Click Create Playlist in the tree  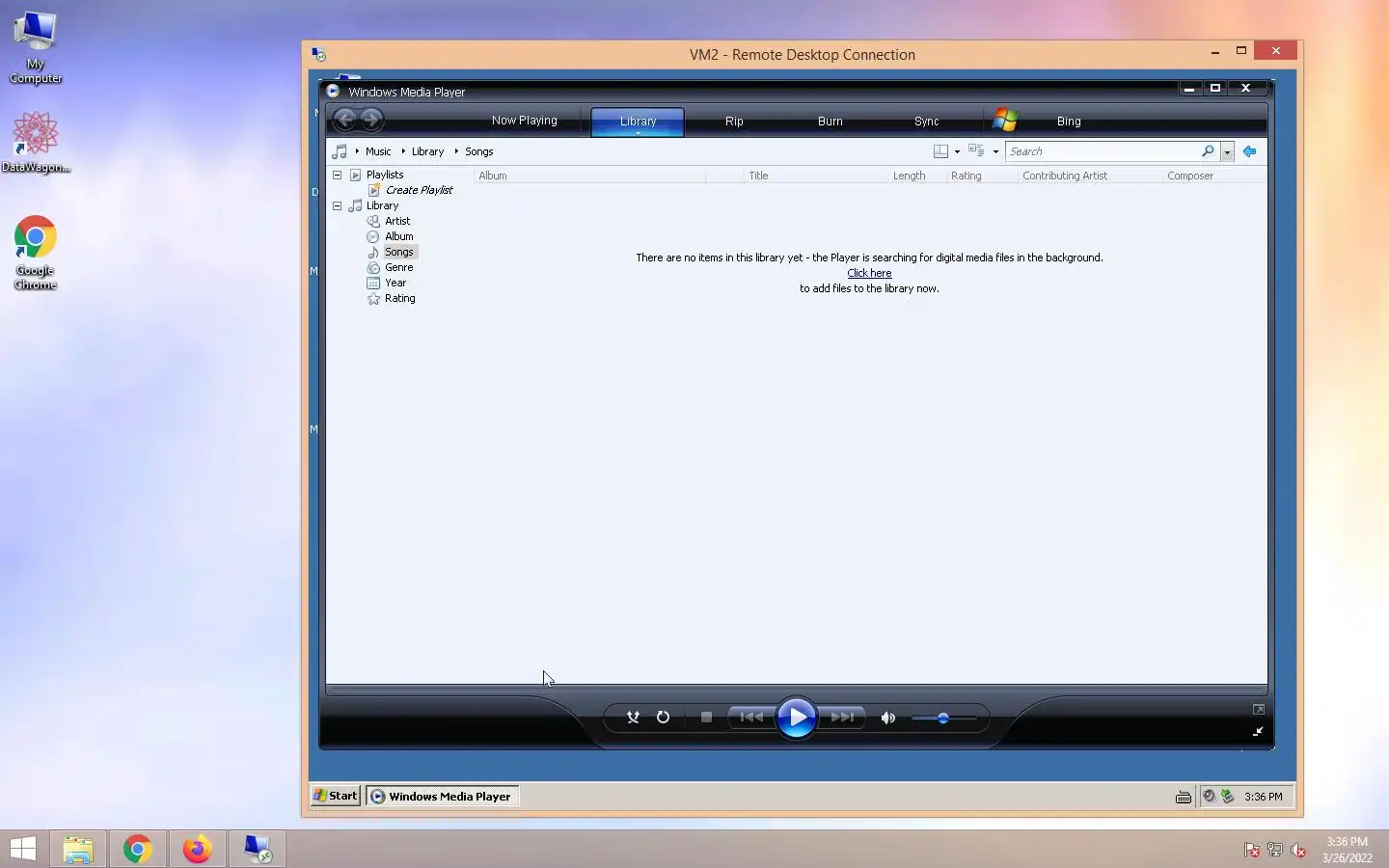pos(419,190)
